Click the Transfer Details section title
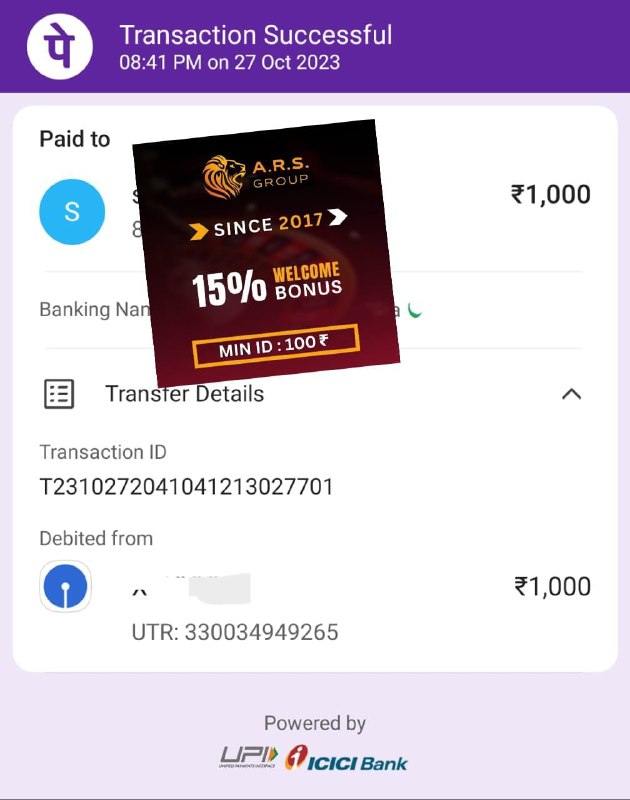The width and height of the screenshot is (630, 800). pos(185,394)
